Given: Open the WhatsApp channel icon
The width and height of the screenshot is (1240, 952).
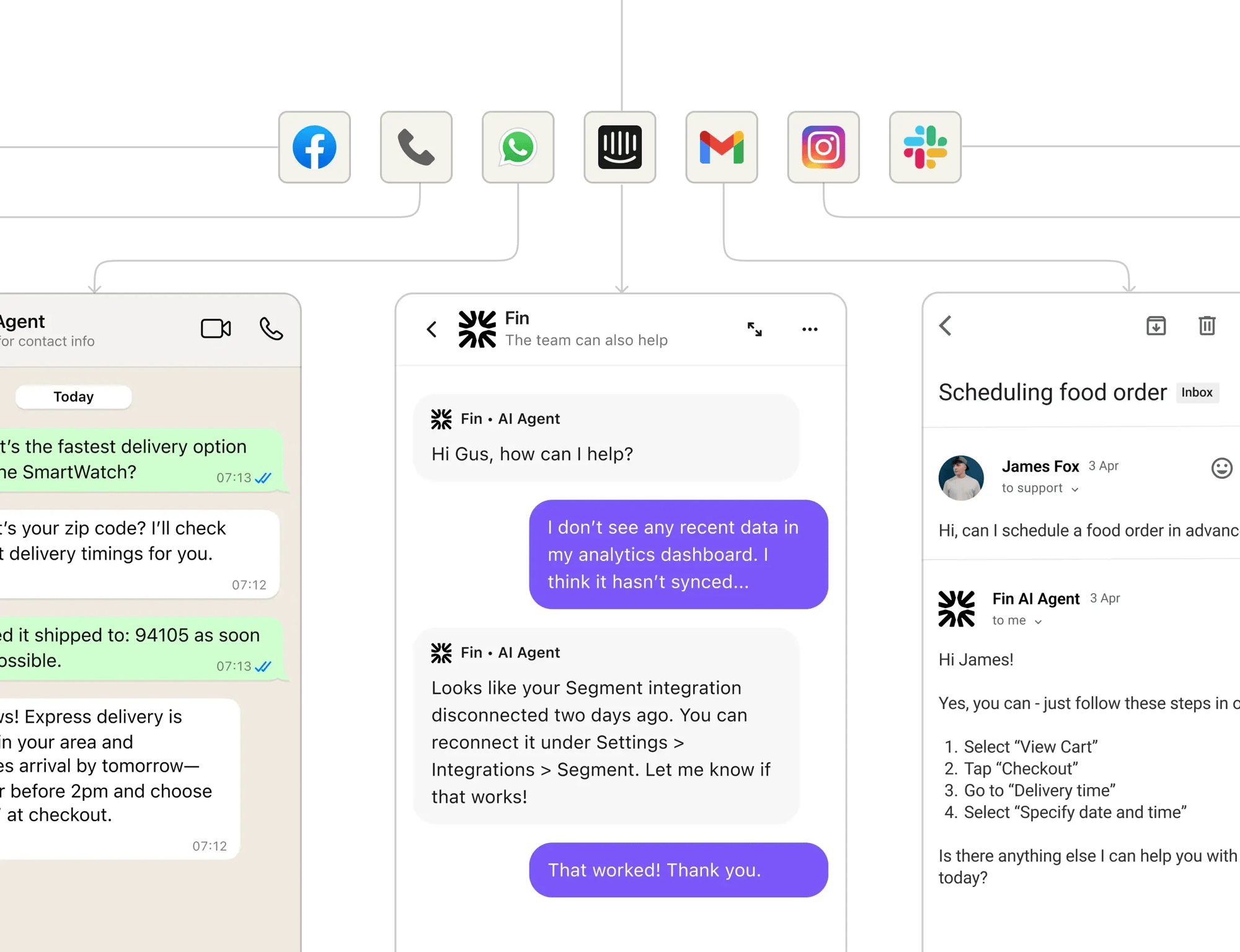Looking at the screenshot, I should click(x=518, y=147).
